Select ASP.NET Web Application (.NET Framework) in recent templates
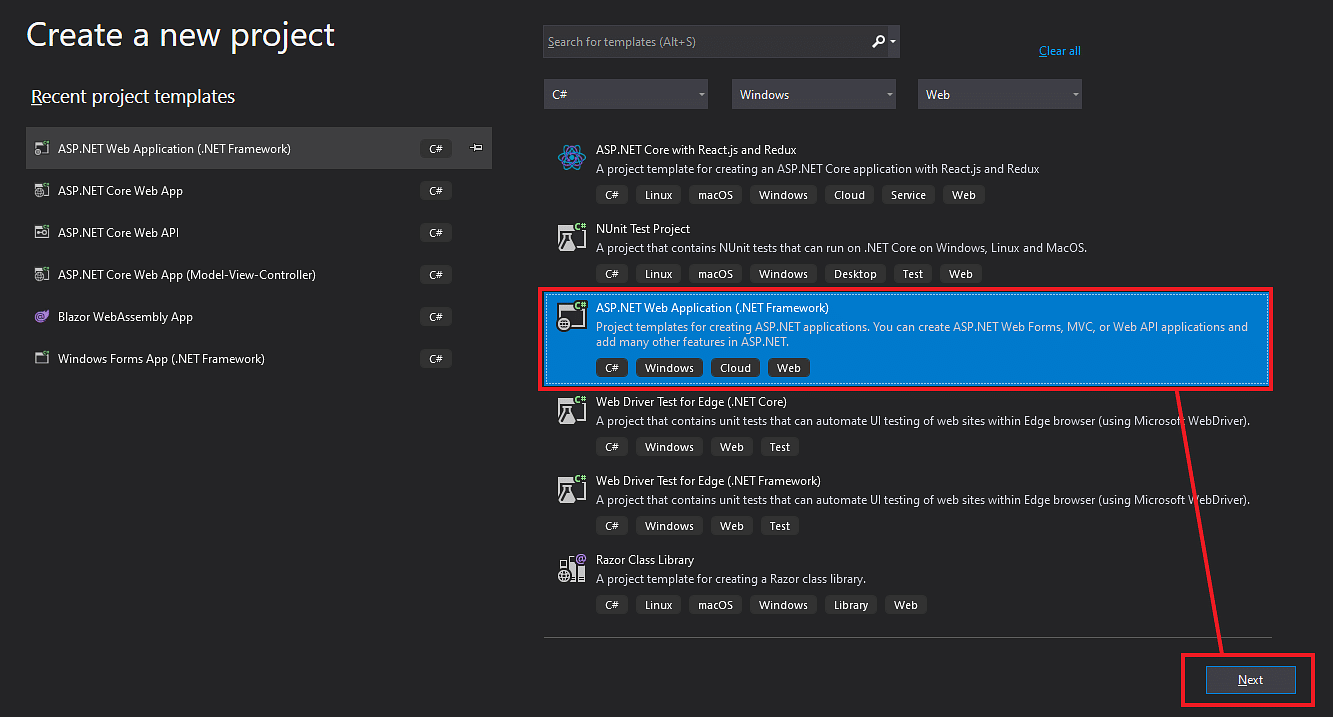 (259, 149)
